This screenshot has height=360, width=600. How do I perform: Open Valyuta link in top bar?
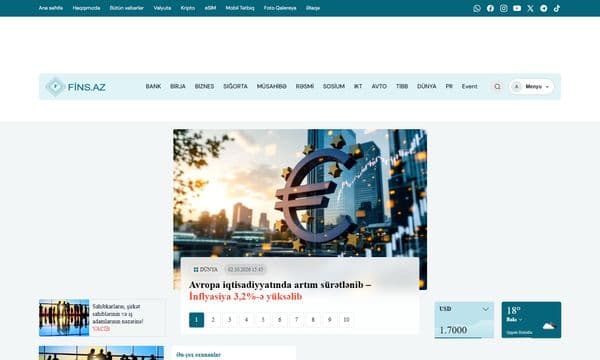[x=162, y=8]
